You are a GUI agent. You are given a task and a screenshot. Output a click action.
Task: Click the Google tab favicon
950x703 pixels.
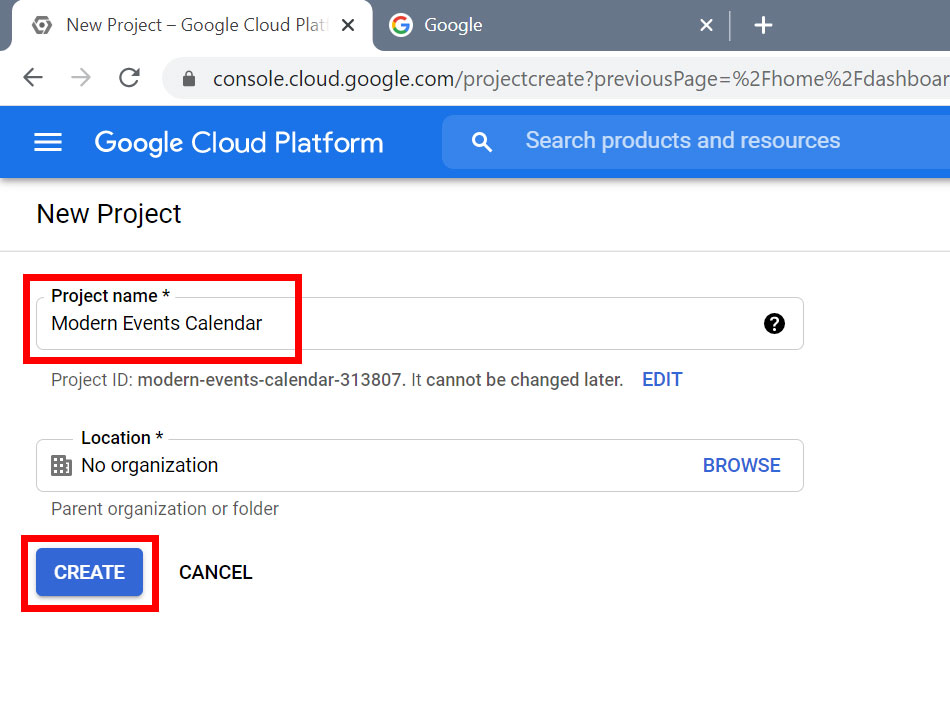pyautogui.click(x=400, y=25)
